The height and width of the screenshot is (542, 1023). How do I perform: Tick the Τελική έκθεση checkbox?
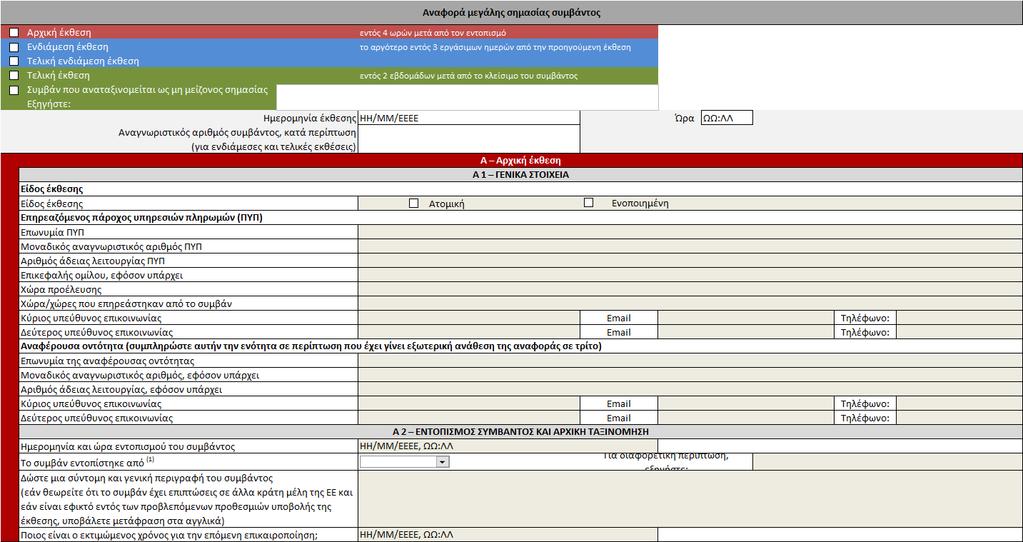(14, 76)
